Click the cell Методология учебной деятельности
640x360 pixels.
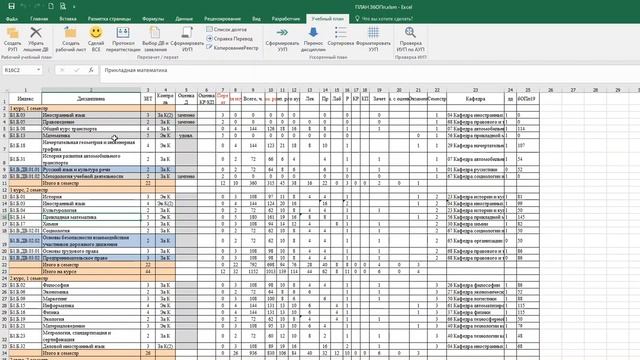91,176
